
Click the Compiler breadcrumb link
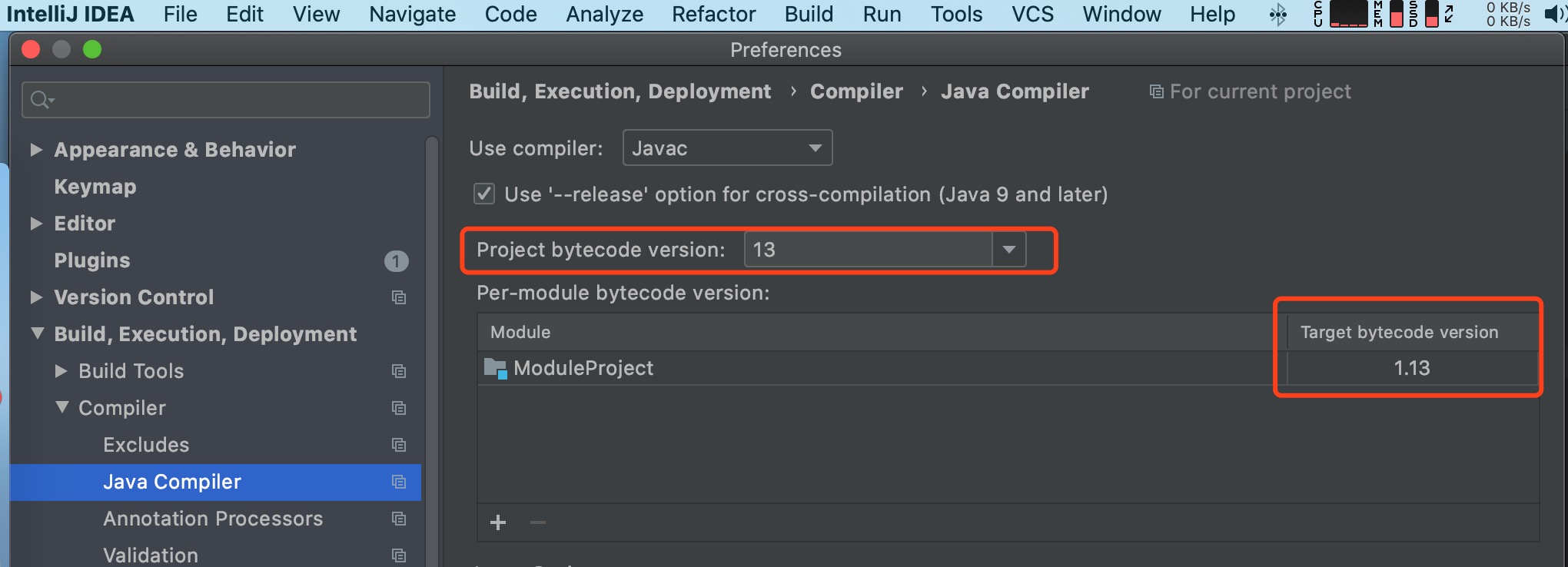[856, 91]
